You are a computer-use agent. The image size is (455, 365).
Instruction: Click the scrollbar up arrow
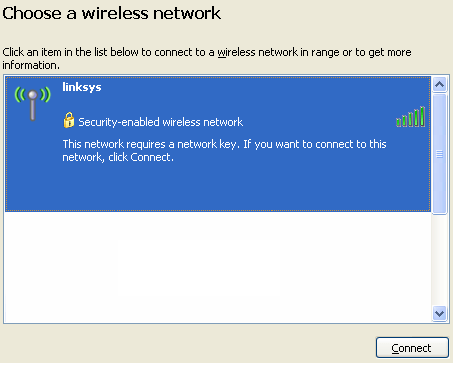[x=439, y=85]
